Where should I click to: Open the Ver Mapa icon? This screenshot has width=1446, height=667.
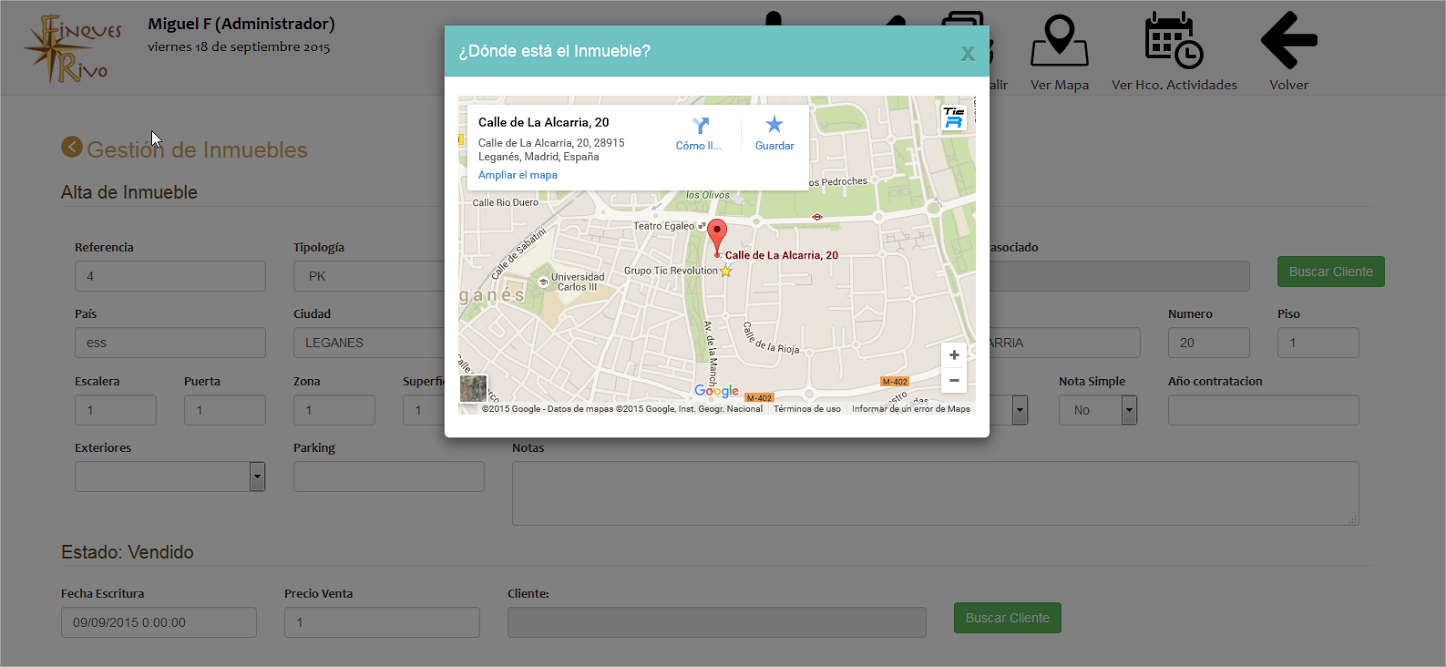point(1059,42)
